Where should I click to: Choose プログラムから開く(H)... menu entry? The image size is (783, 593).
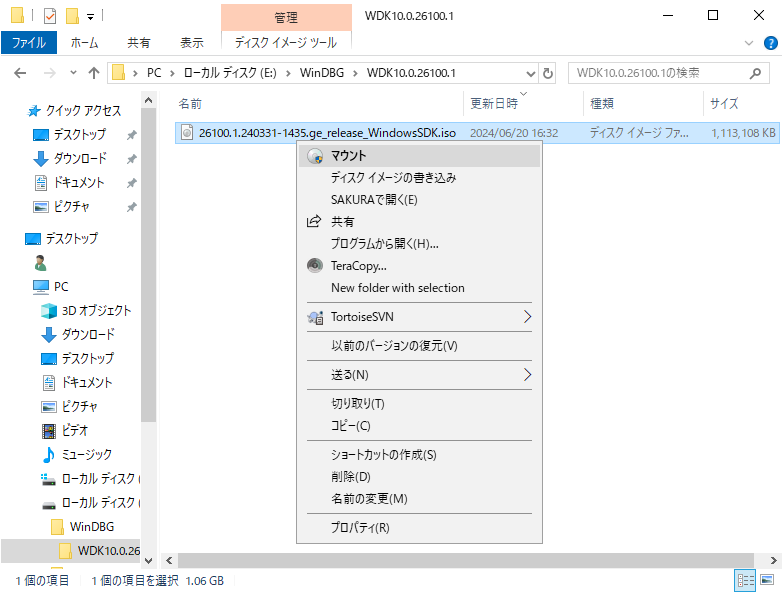click(419, 244)
